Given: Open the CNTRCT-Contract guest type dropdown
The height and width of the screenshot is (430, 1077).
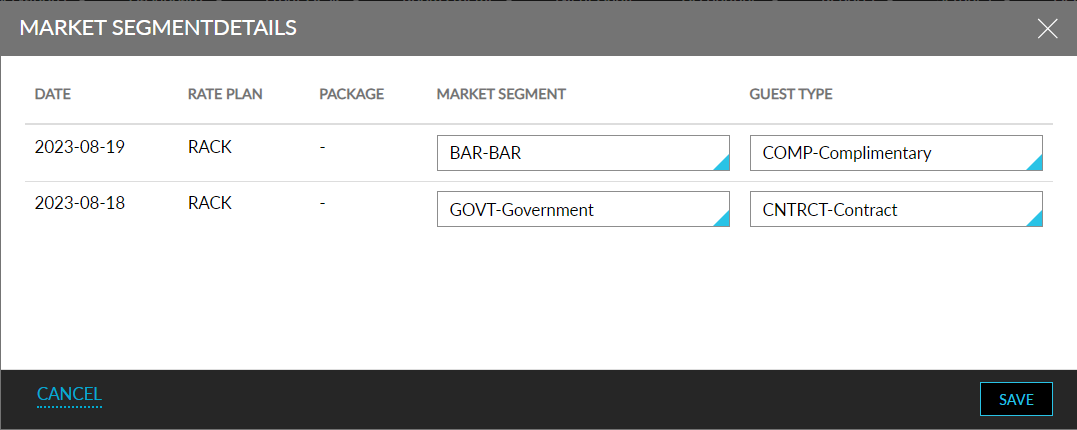Looking at the screenshot, I should tap(896, 209).
